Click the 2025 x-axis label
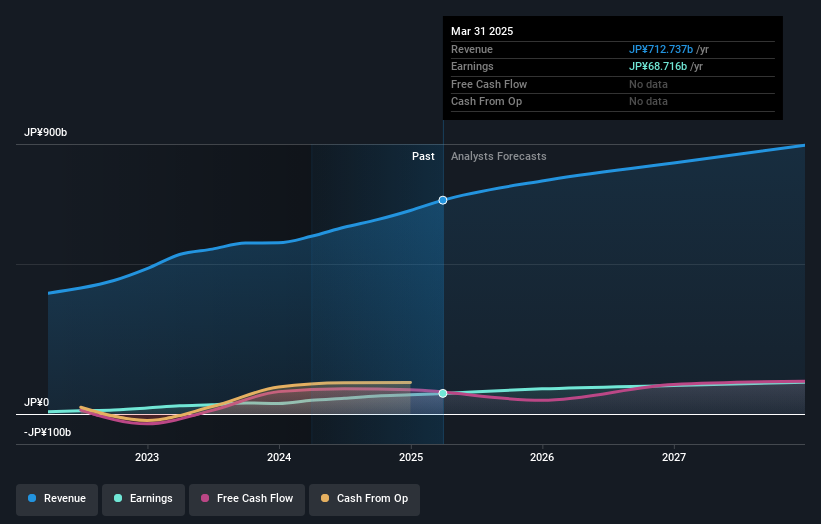 click(x=411, y=458)
